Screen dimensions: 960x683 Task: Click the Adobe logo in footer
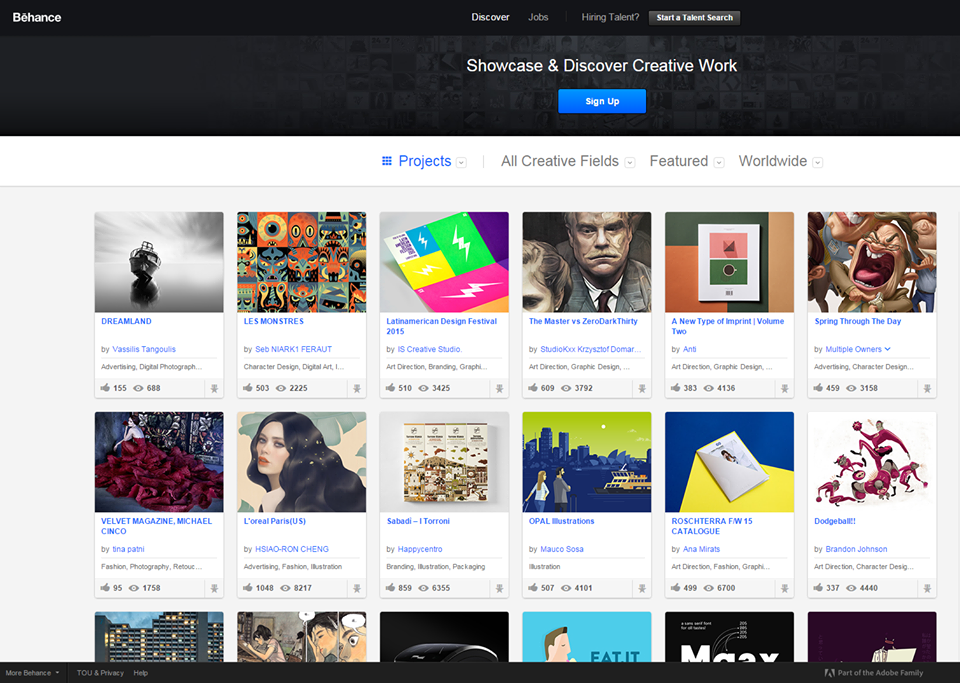pyautogui.click(x=830, y=673)
